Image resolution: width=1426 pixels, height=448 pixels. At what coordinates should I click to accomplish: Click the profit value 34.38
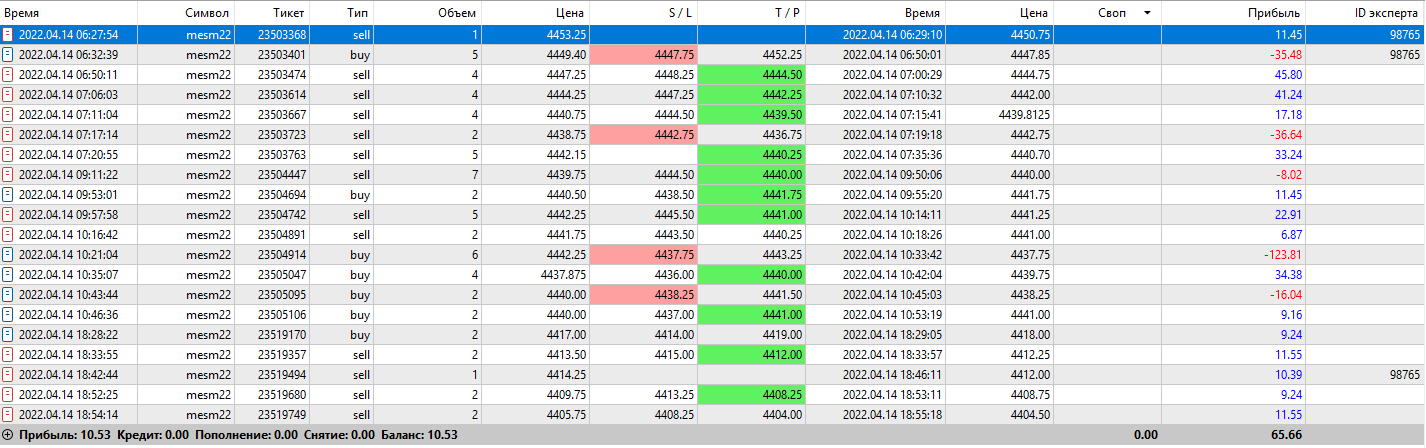coord(1286,274)
